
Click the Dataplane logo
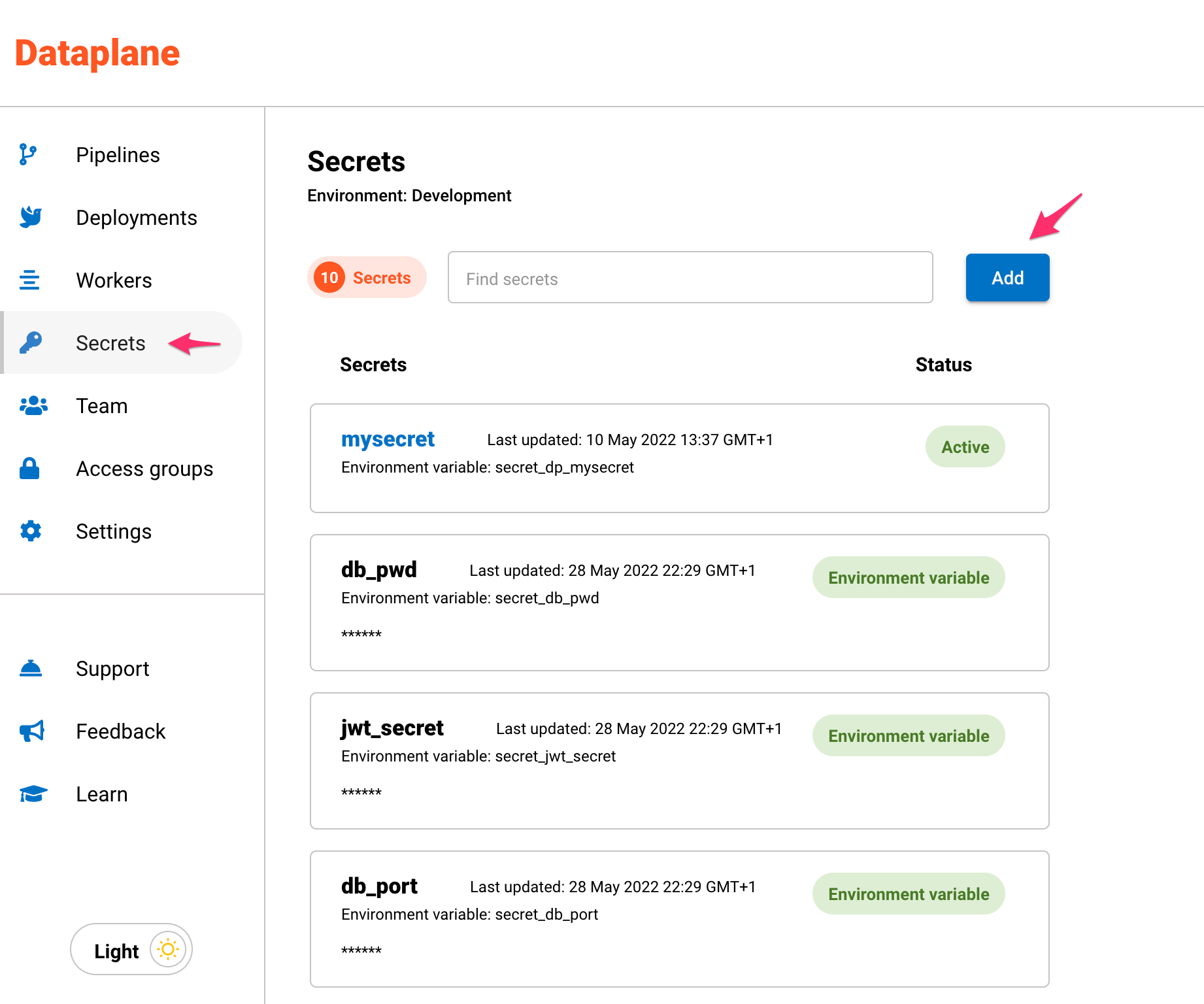pos(97,53)
